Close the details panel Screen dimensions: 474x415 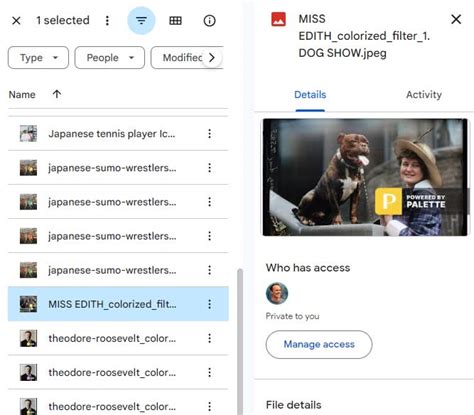(456, 19)
